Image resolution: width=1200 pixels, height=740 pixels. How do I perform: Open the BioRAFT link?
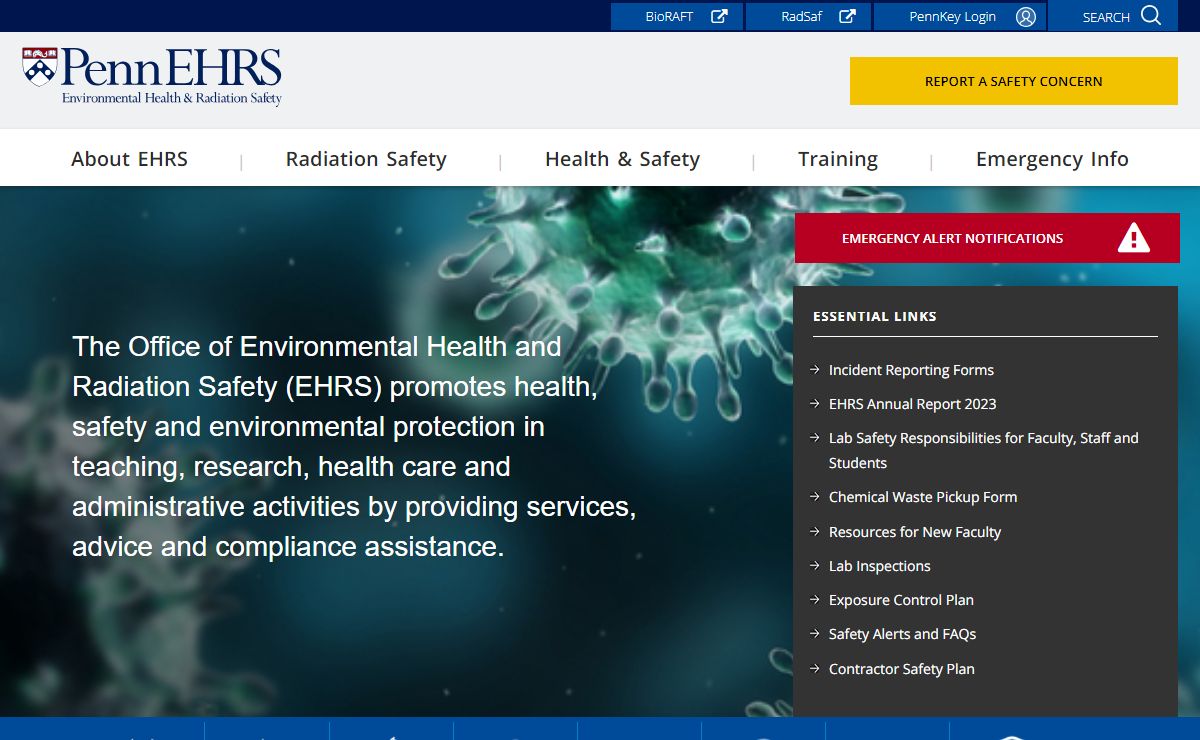(x=677, y=16)
